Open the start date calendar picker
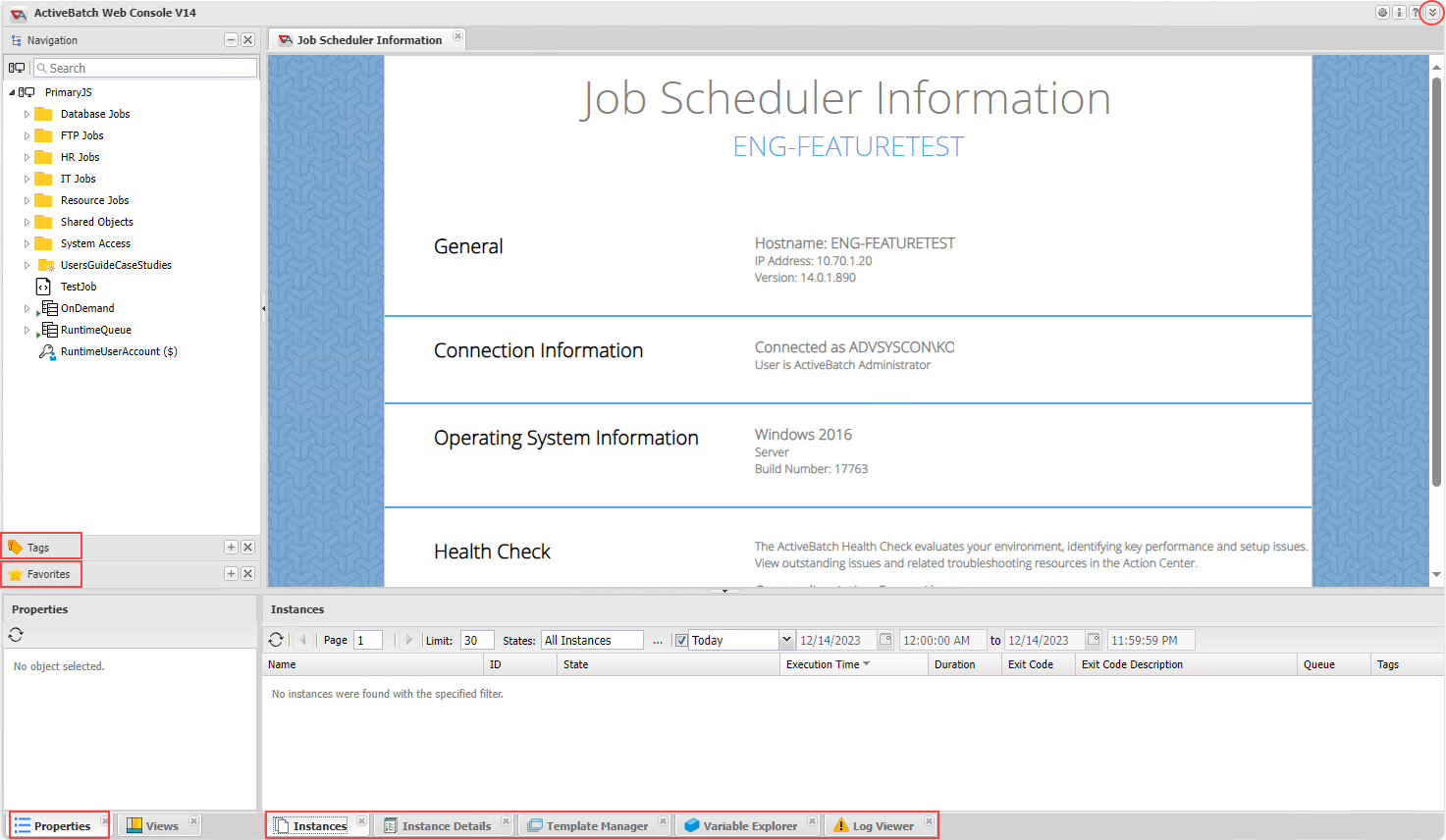 [885, 640]
